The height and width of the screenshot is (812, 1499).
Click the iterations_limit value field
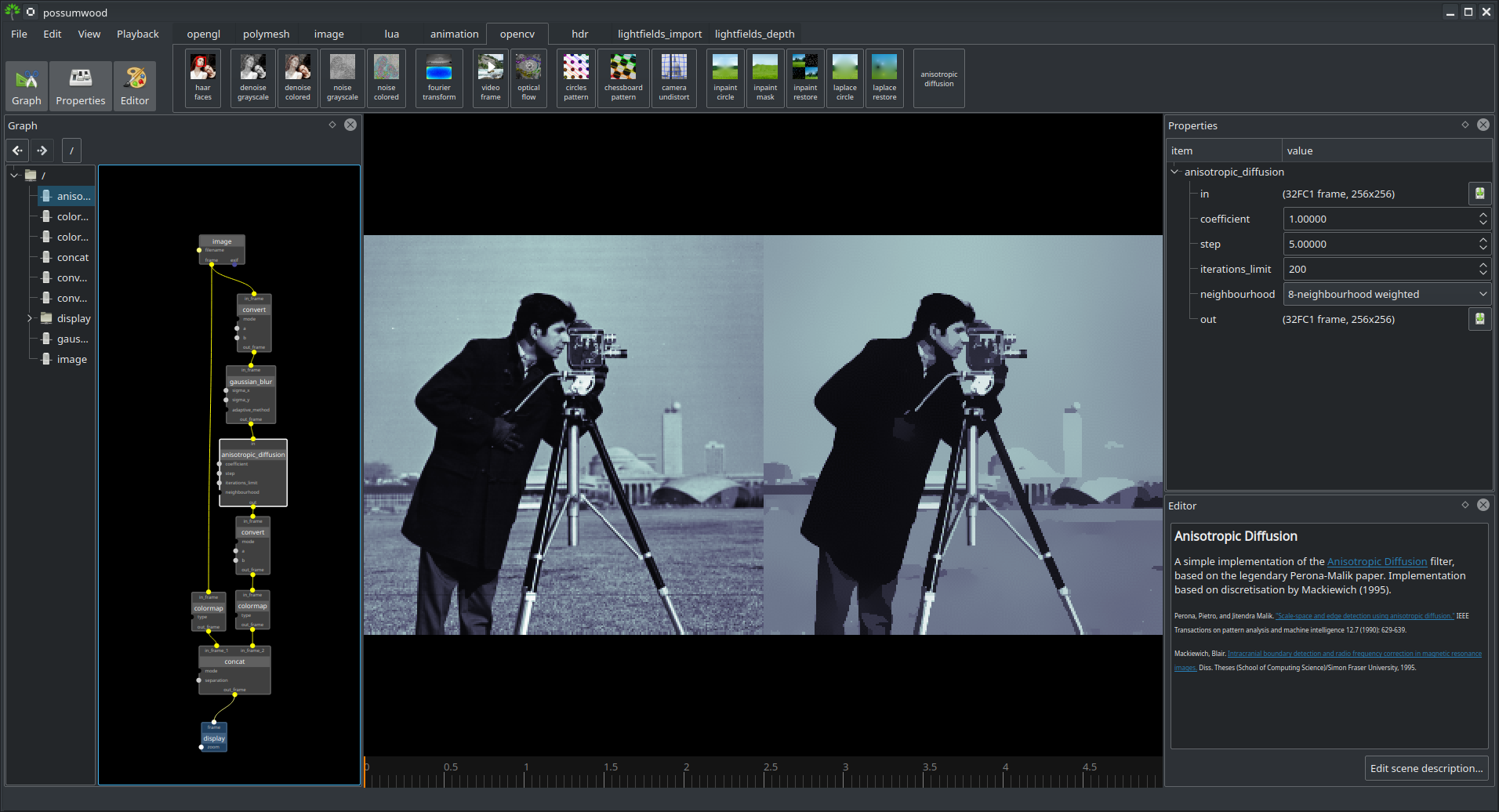[x=1380, y=269]
